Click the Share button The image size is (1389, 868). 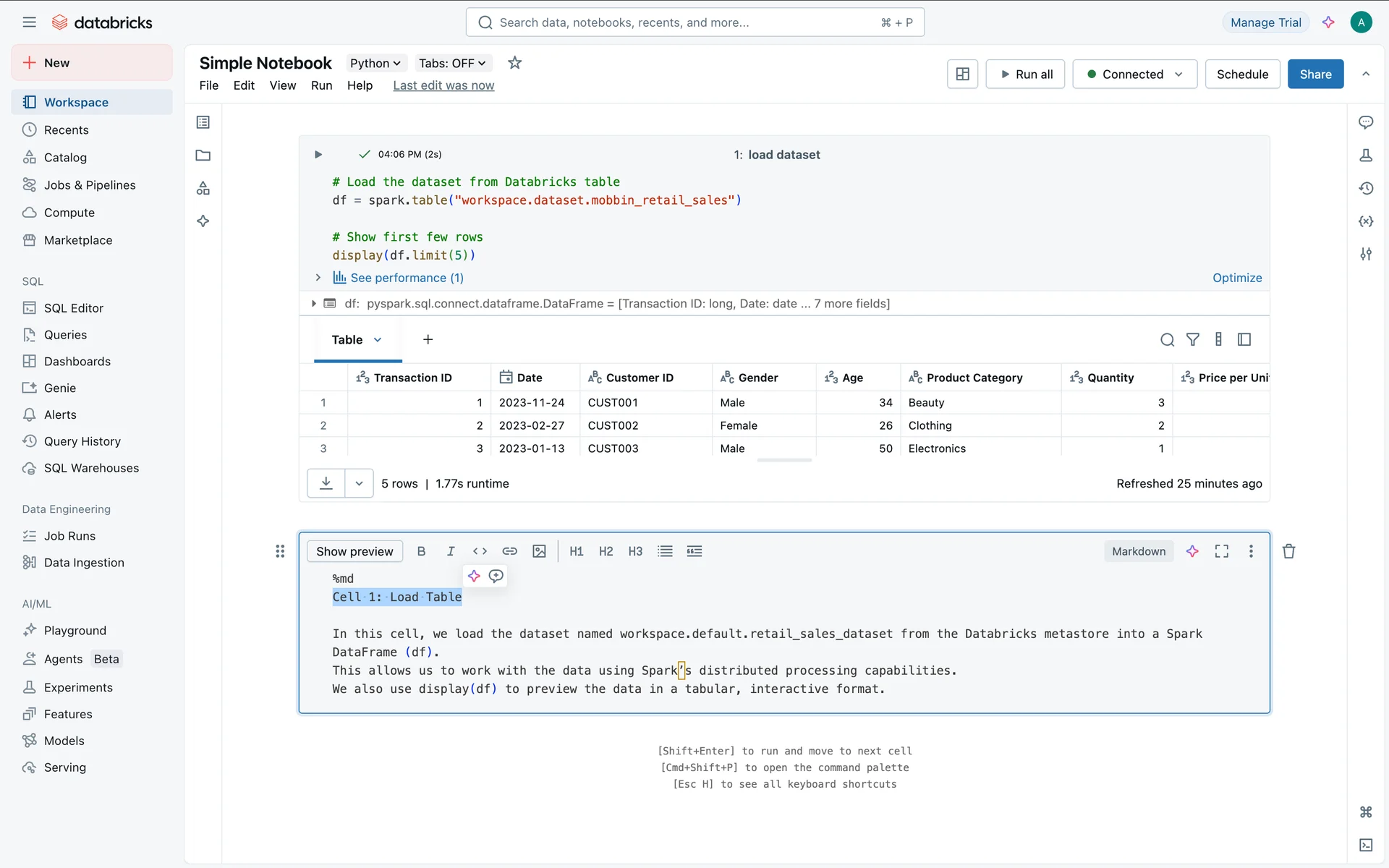pos(1314,74)
